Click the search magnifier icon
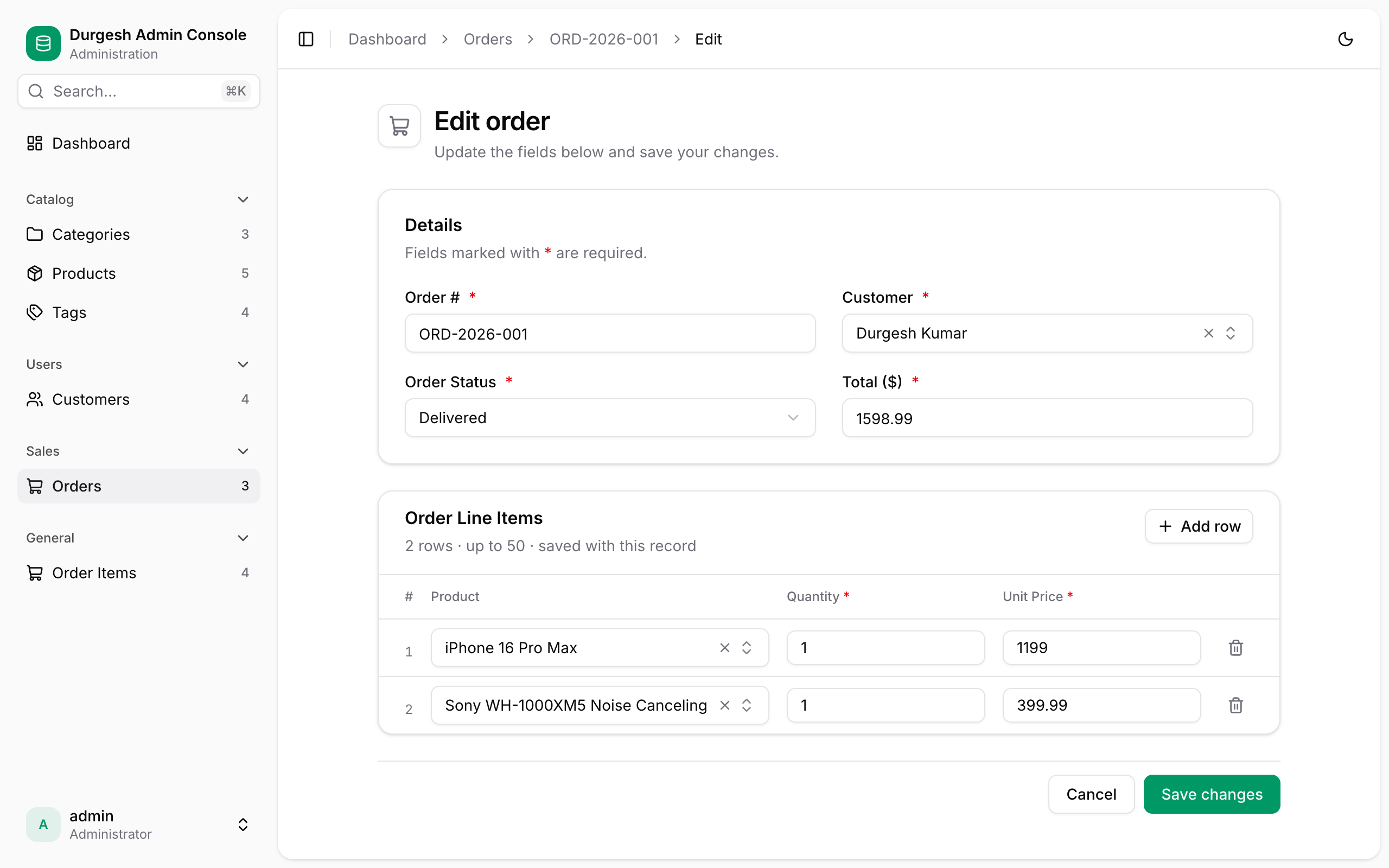1389x868 pixels. 36,91
